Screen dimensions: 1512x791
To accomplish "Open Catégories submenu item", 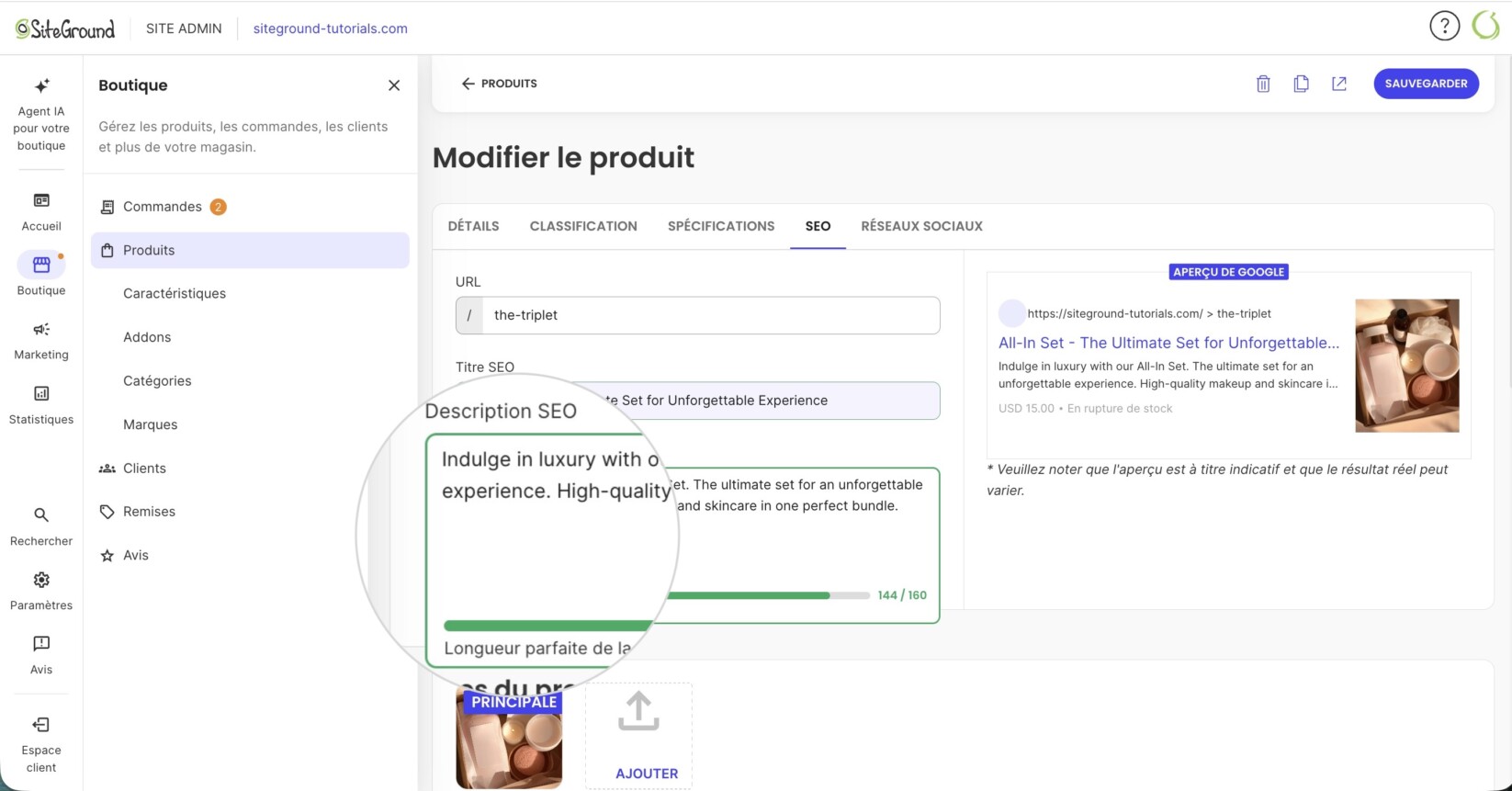I will point(157,380).
